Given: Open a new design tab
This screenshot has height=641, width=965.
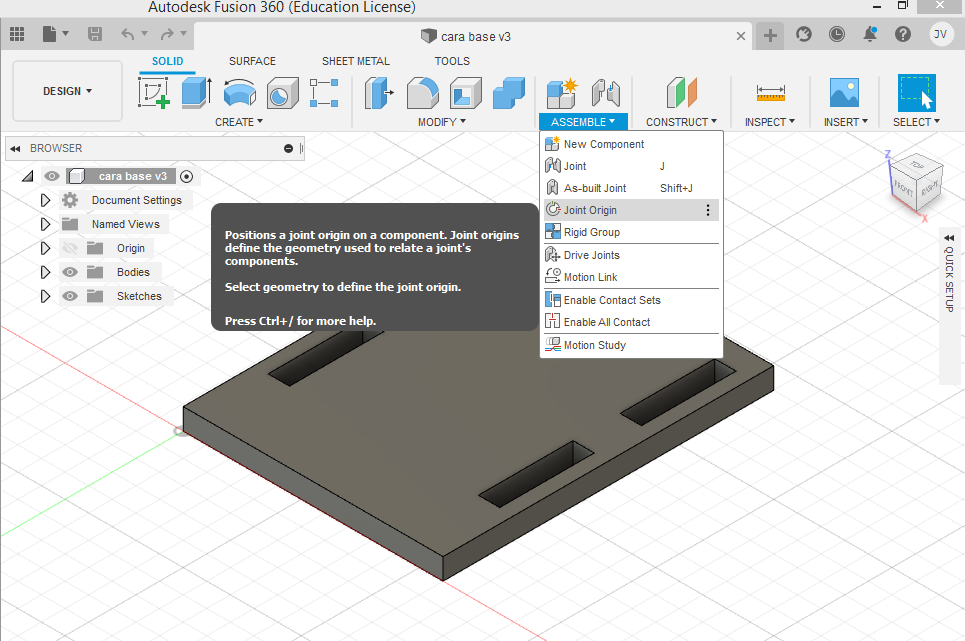Looking at the screenshot, I should point(770,35).
